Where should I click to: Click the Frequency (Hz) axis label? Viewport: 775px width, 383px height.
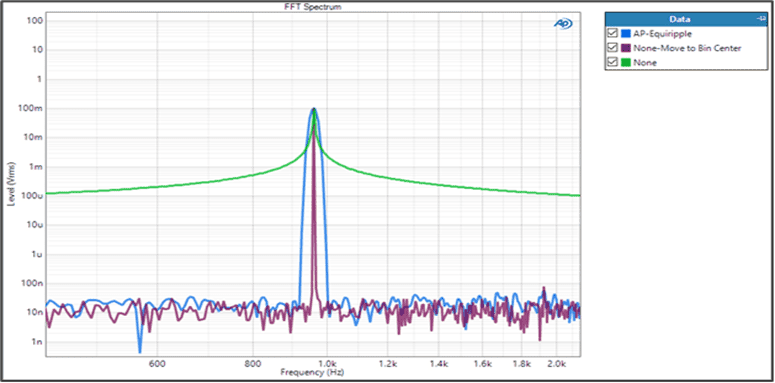(x=312, y=371)
